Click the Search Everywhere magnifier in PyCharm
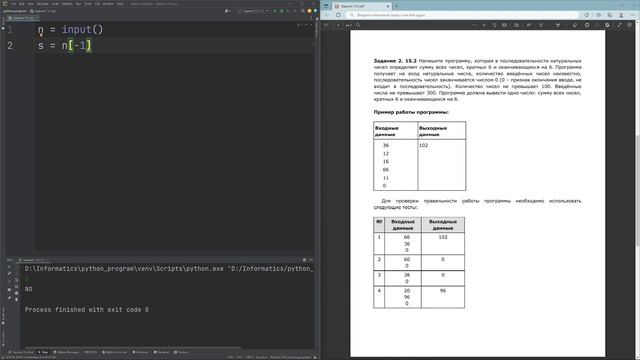 point(302,11)
